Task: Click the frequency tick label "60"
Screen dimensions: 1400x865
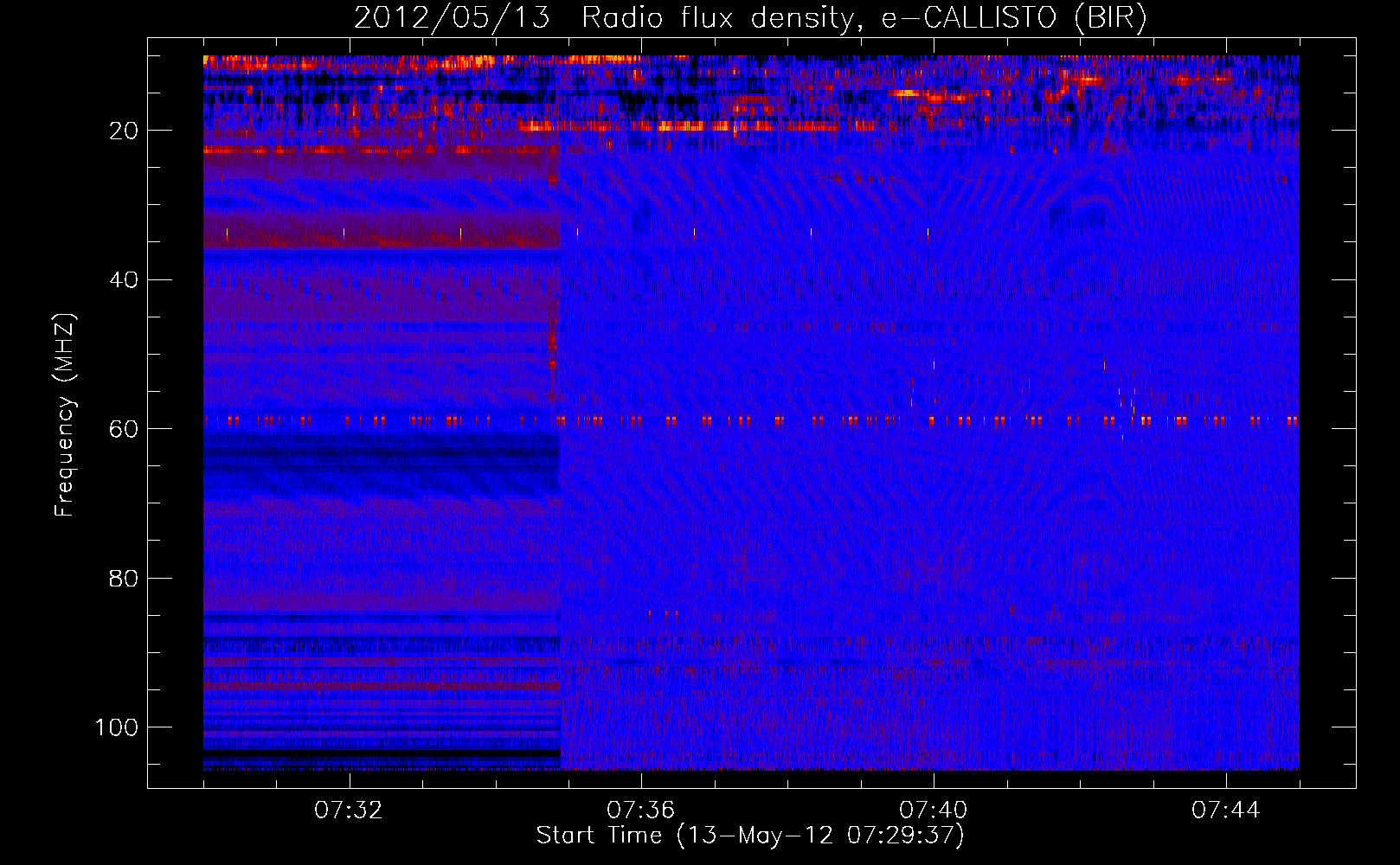Action: click(x=124, y=430)
